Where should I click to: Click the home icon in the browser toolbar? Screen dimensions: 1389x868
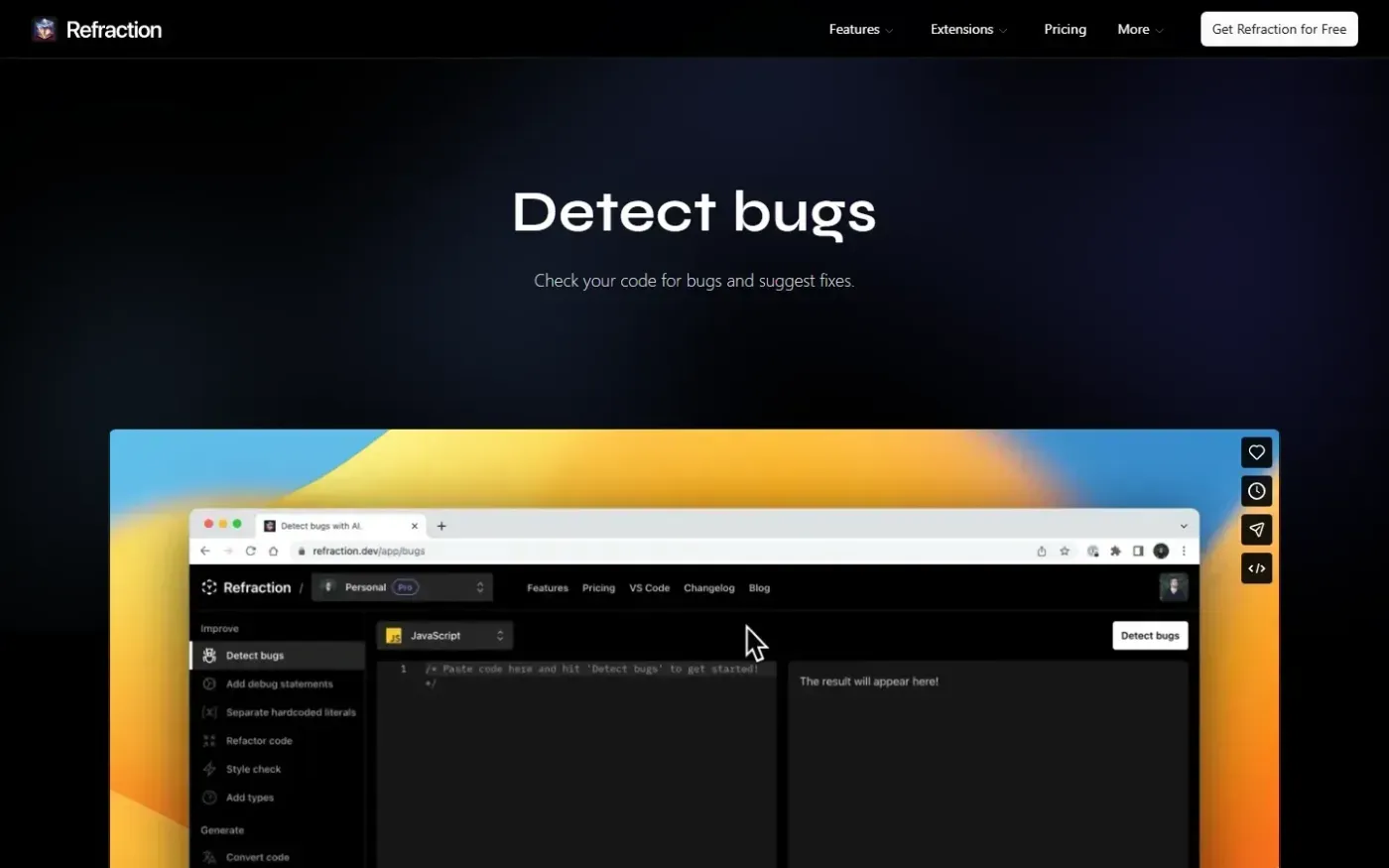(x=274, y=552)
